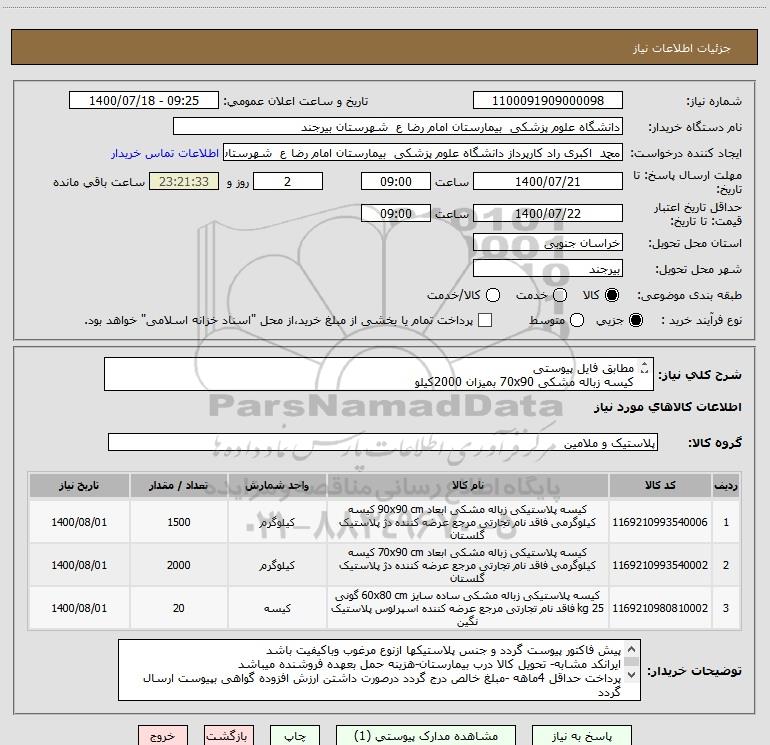The height and width of the screenshot is (745, 770).
Task: Click the چاپ print button
Action: pos(295,736)
